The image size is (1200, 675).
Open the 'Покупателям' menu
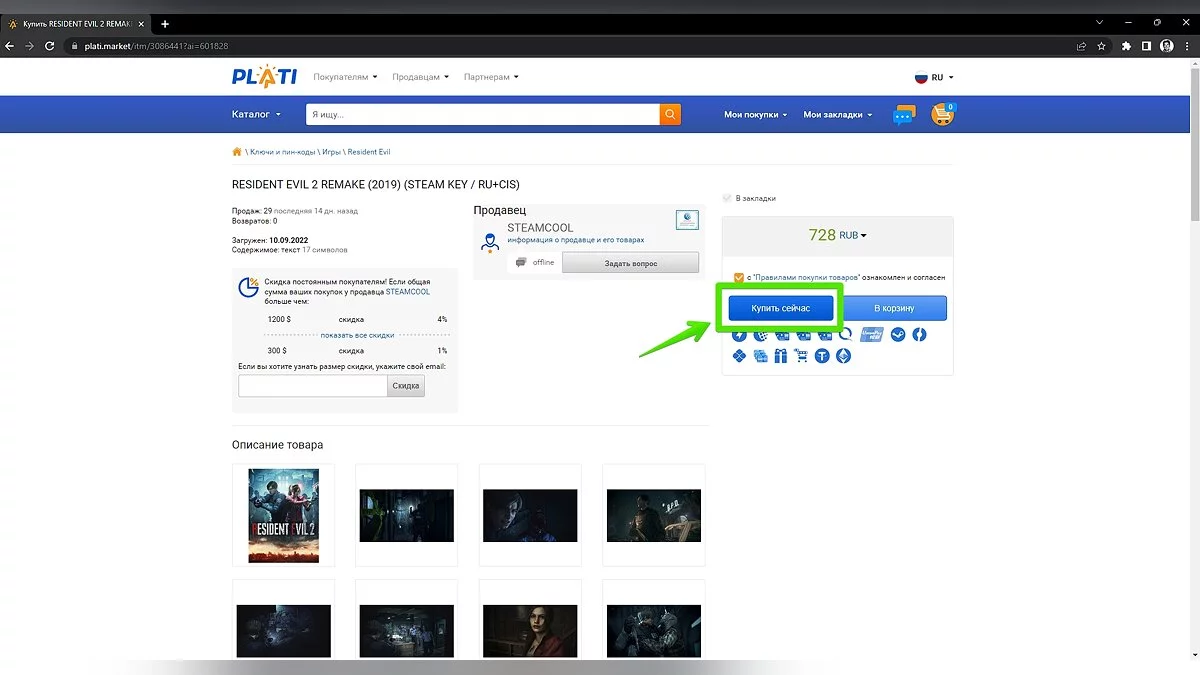pyautogui.click(x=345, y=77)
